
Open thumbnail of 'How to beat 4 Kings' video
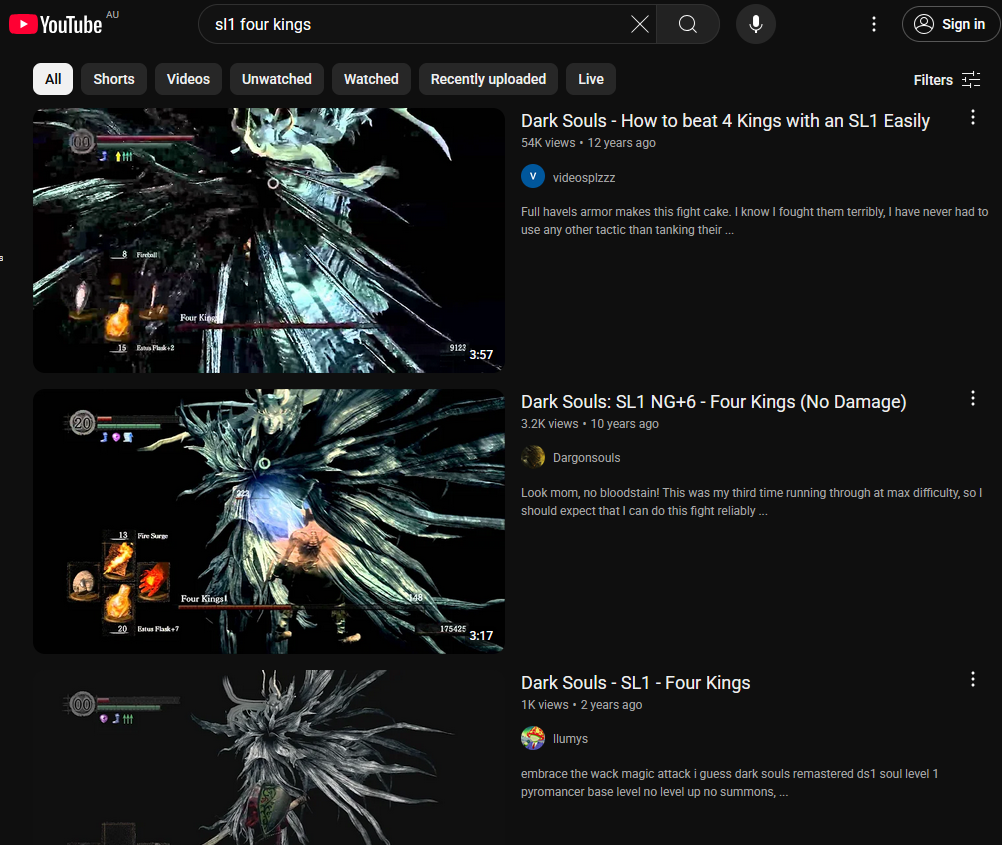pos(269,240)
